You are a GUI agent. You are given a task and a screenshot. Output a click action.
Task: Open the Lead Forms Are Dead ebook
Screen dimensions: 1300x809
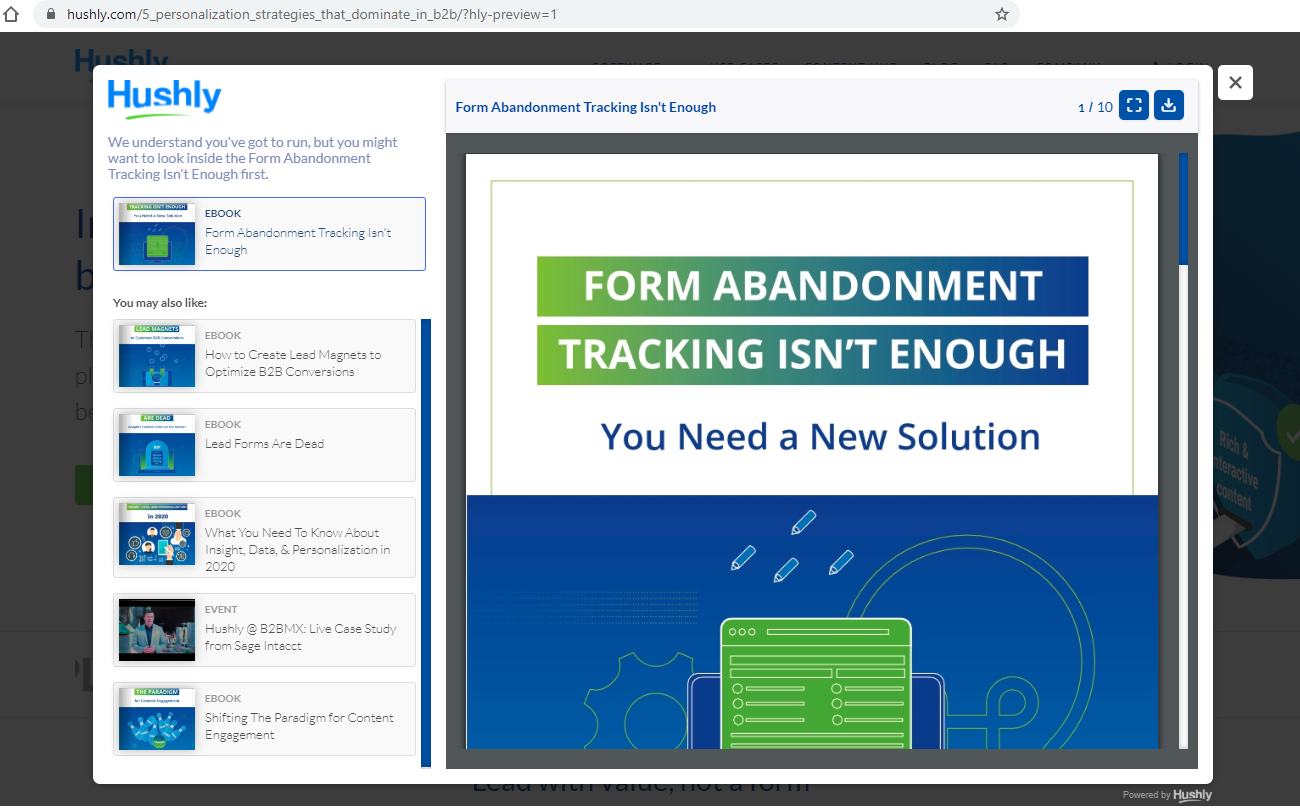point(264,445)
